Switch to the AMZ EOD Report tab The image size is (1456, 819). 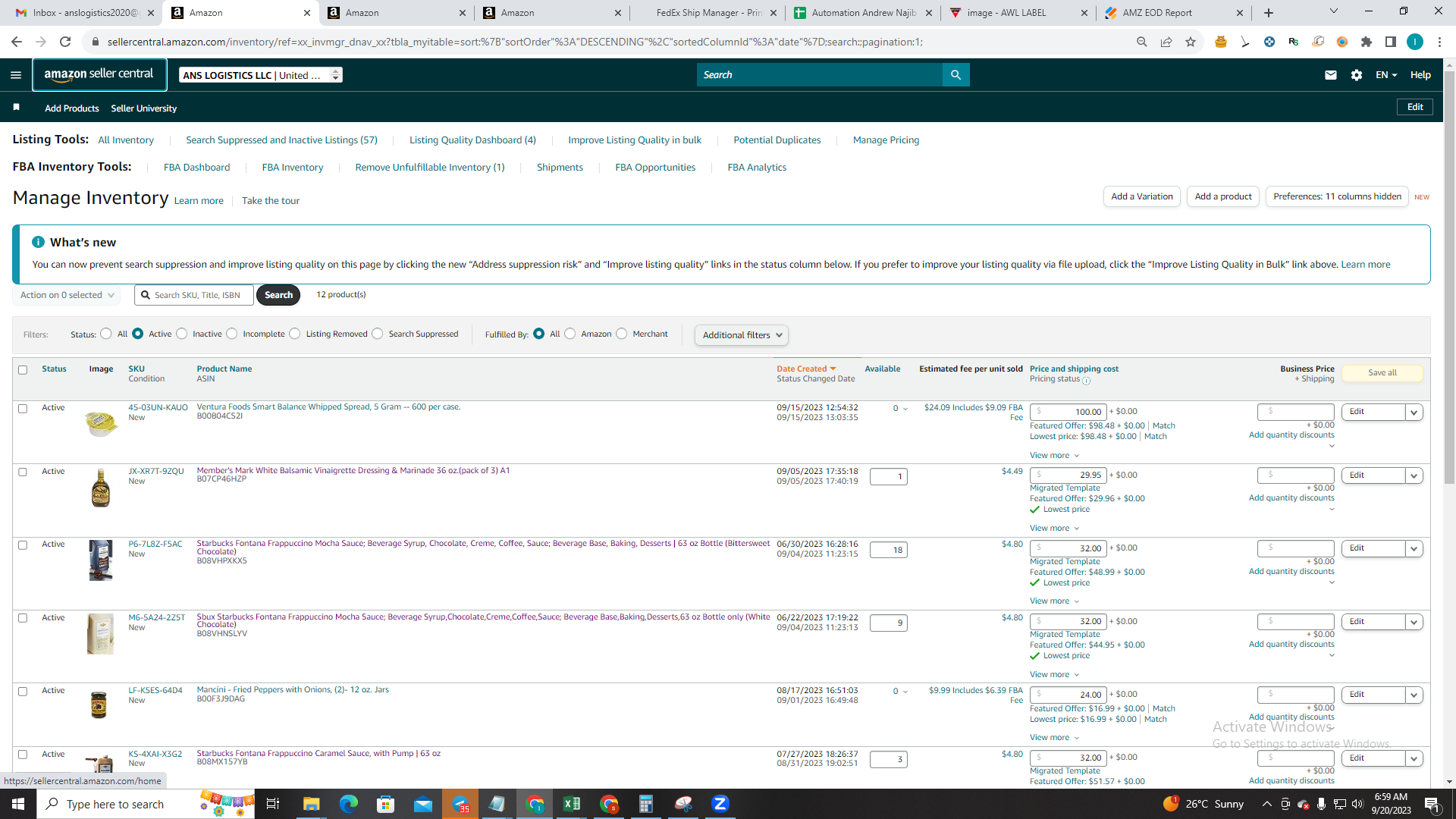tap(1172, 13)
